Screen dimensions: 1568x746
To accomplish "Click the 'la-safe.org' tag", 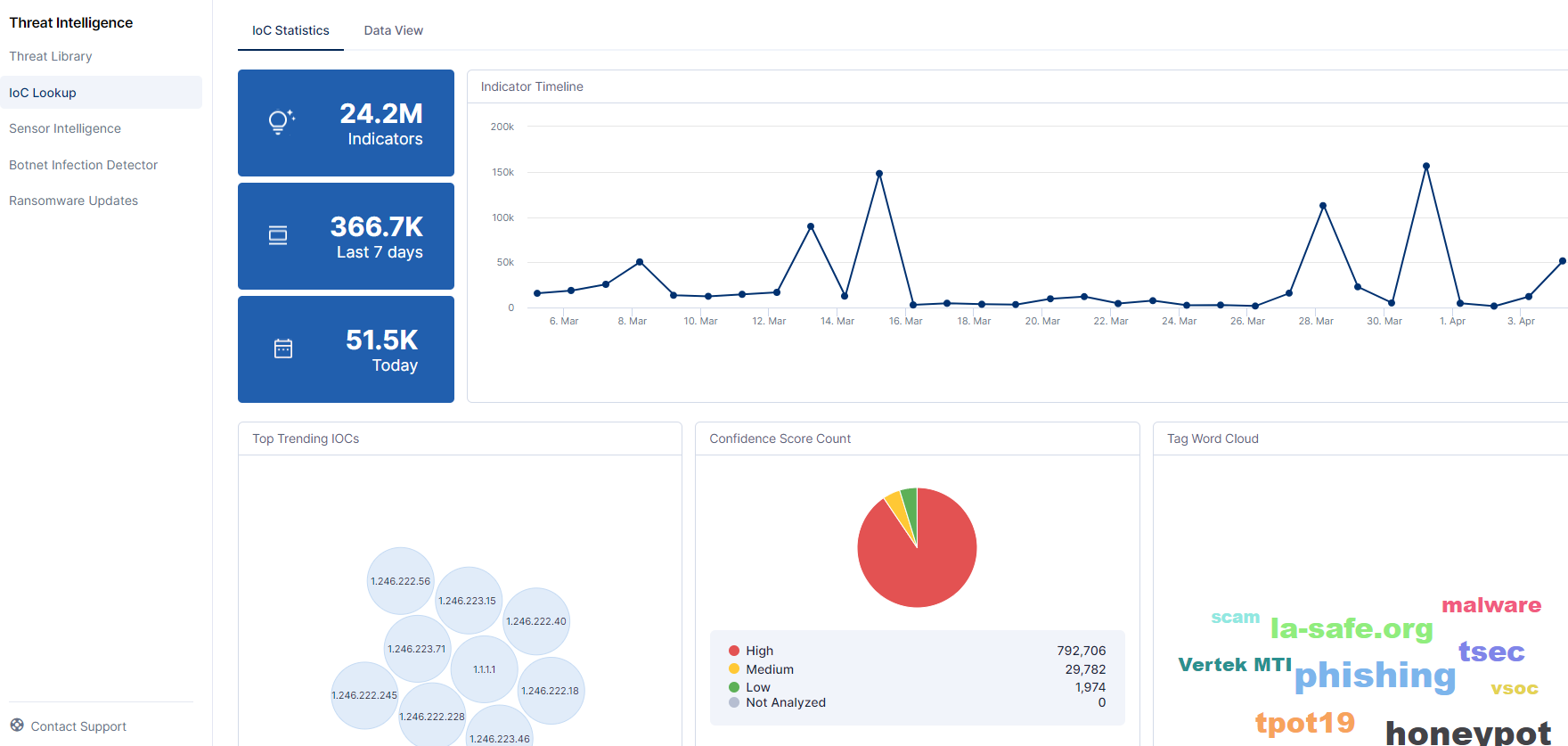I will pos(1352,628).
